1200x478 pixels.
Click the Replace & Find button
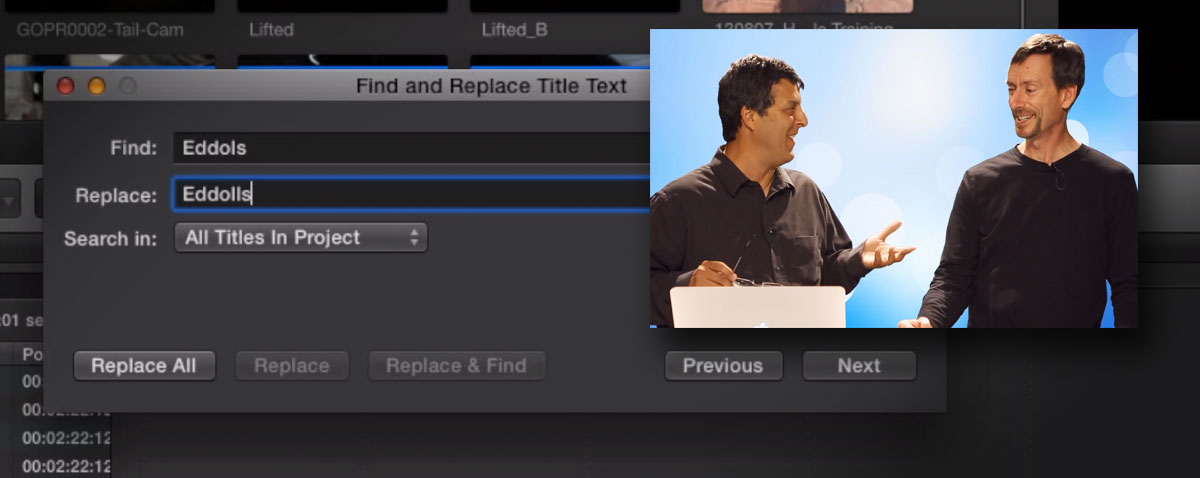pyautogui.click(x=456, y=366)
